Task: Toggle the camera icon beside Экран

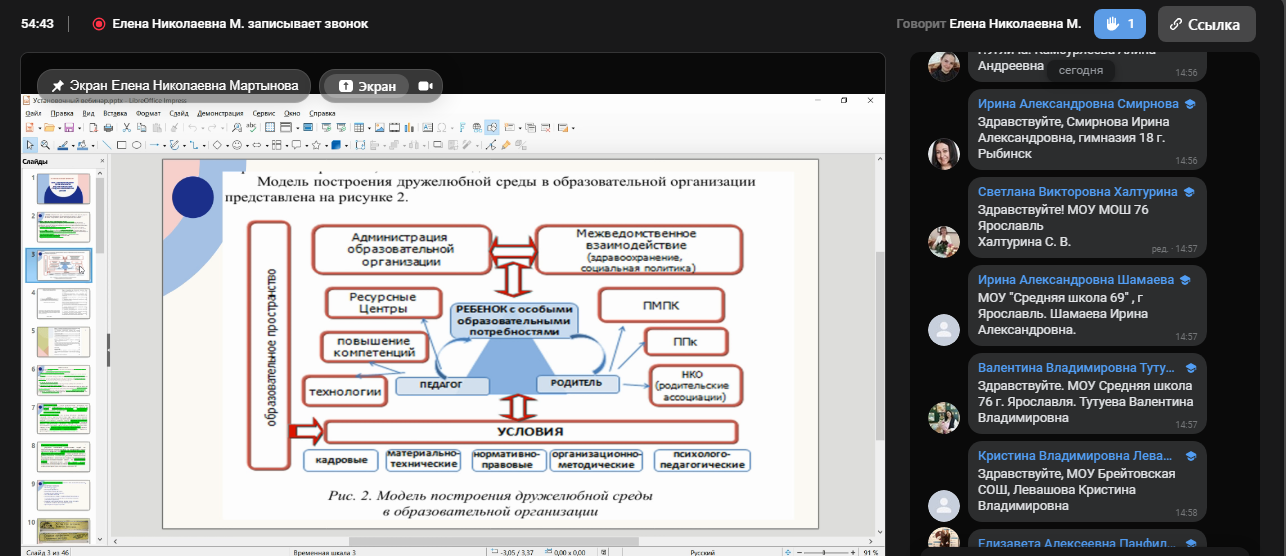Action: coord(425,86)
